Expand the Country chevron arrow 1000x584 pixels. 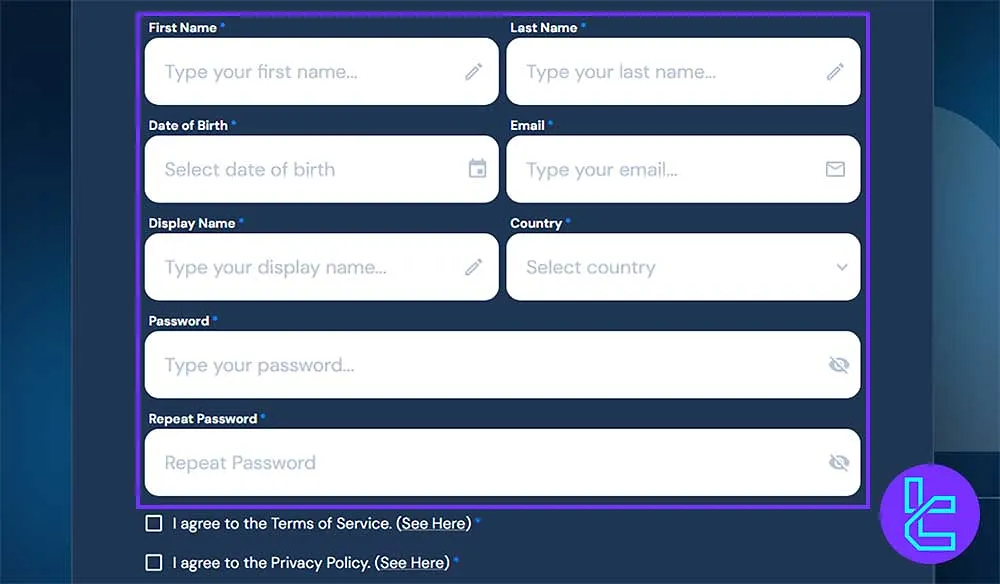(x=842, y=267)
